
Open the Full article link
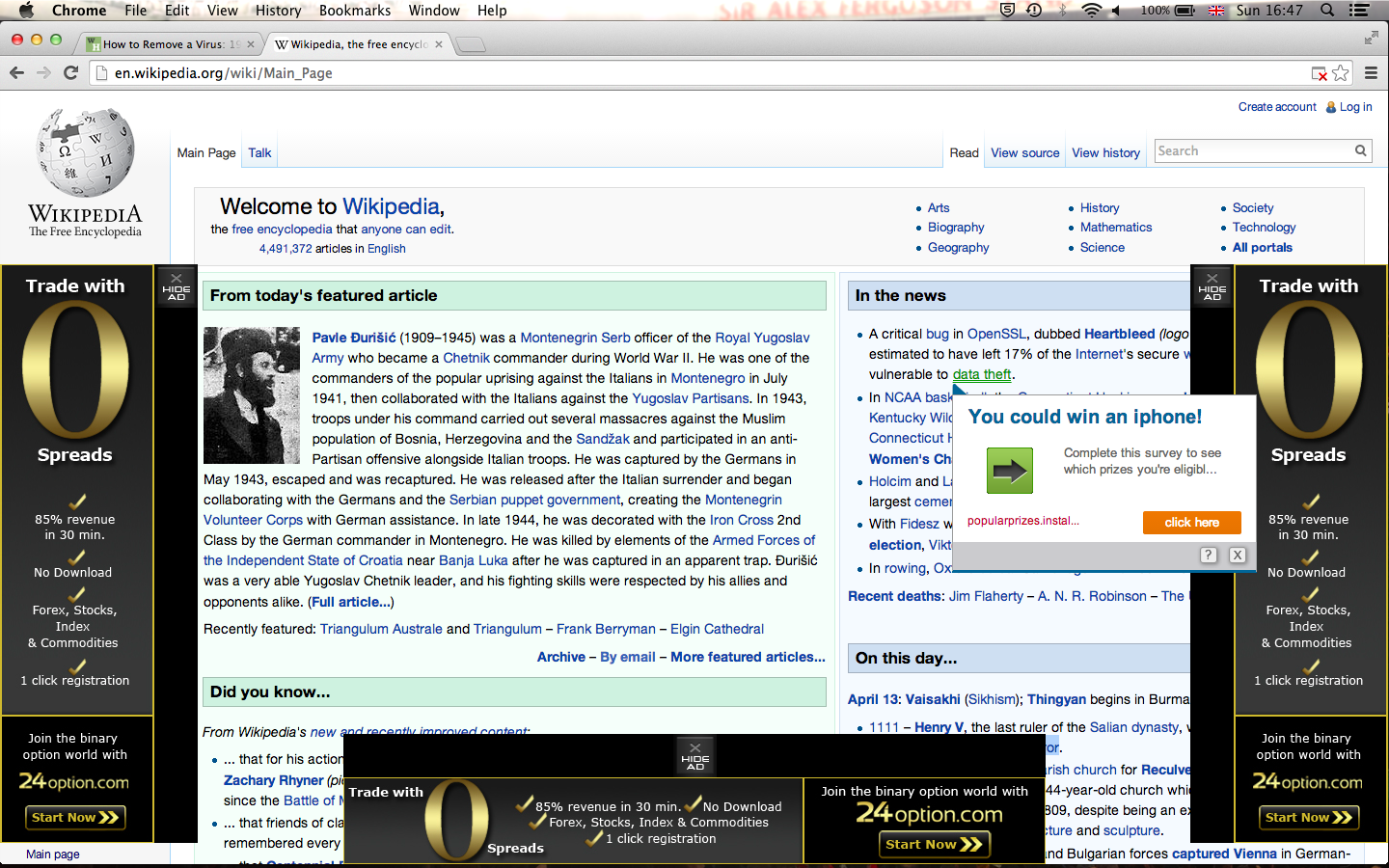(x=351, y=602)
